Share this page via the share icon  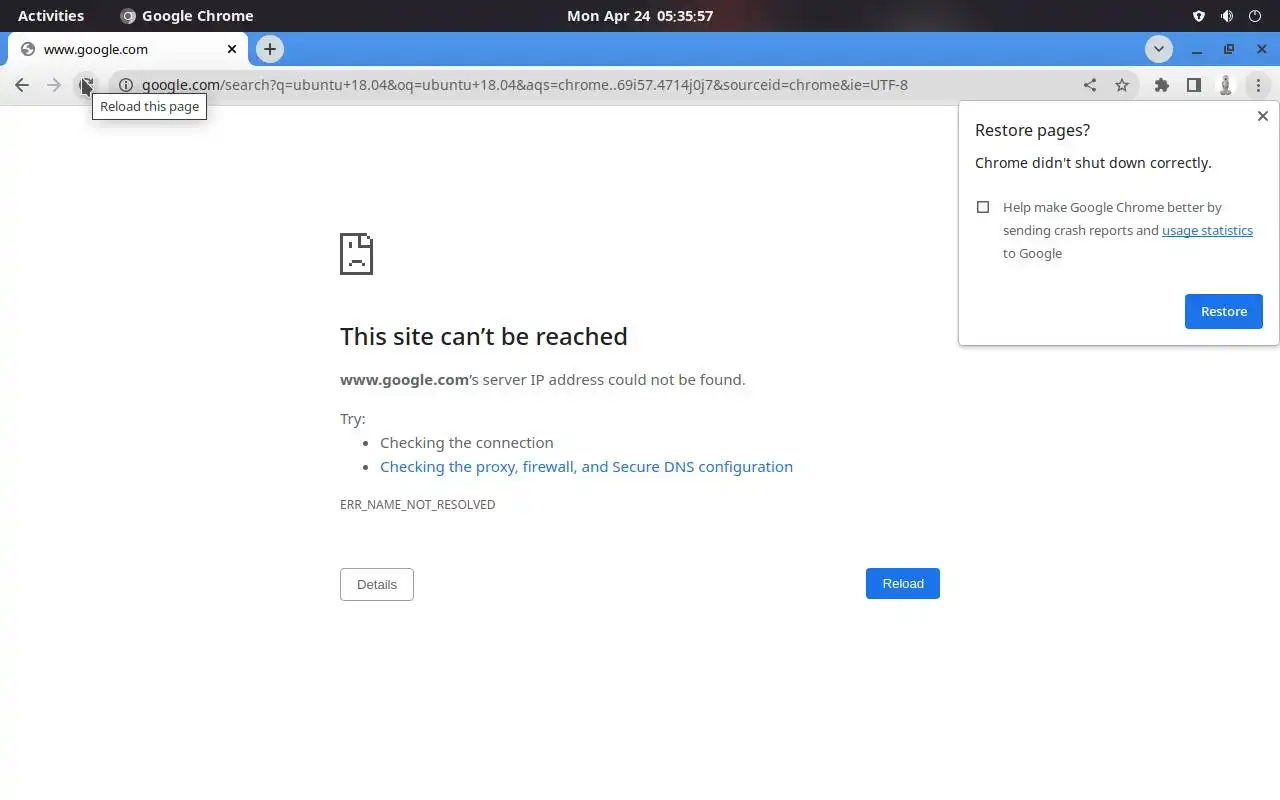point(1090,85)
